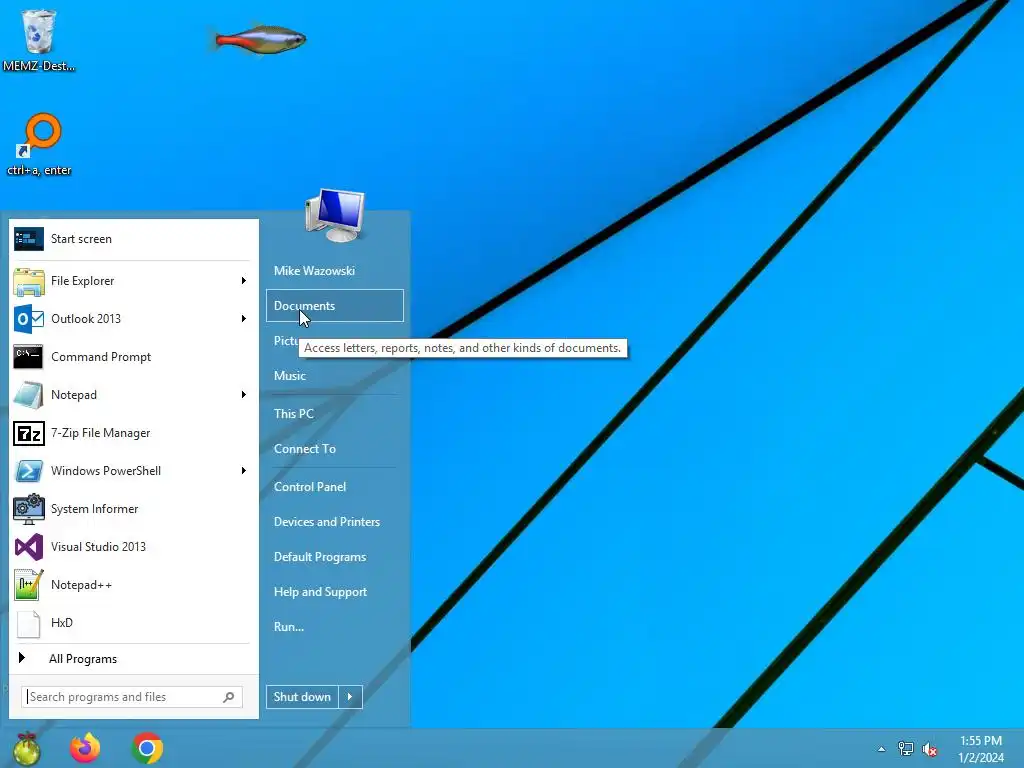Image resolution: width=1024 pixels, height=768 pixels.
Task: Click the Shut down button
Action: click(x=302, y=697)
